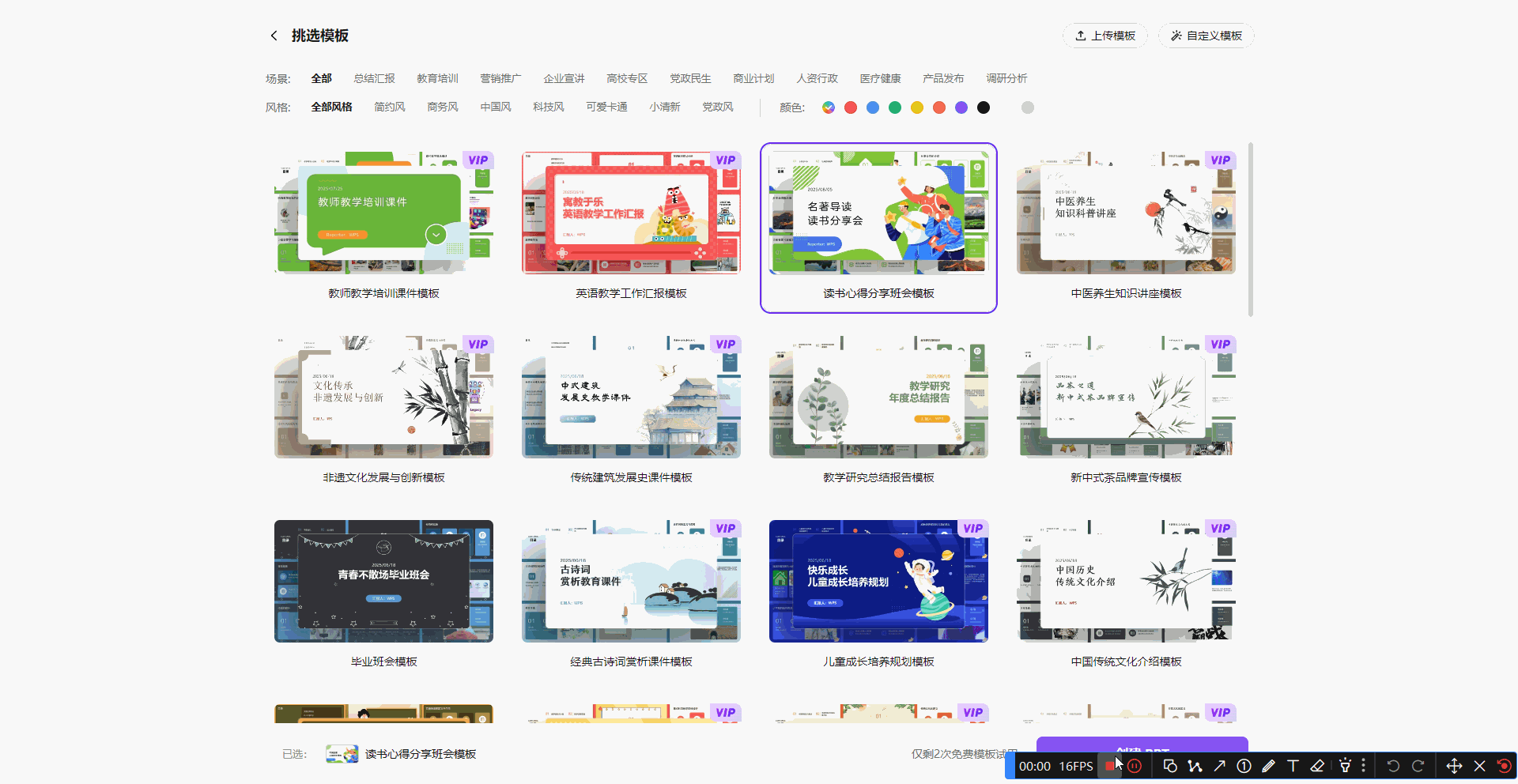Pick the black color swatch
Image resolution: width=1518 pixels, height=784 pixels.
[984, 107]
